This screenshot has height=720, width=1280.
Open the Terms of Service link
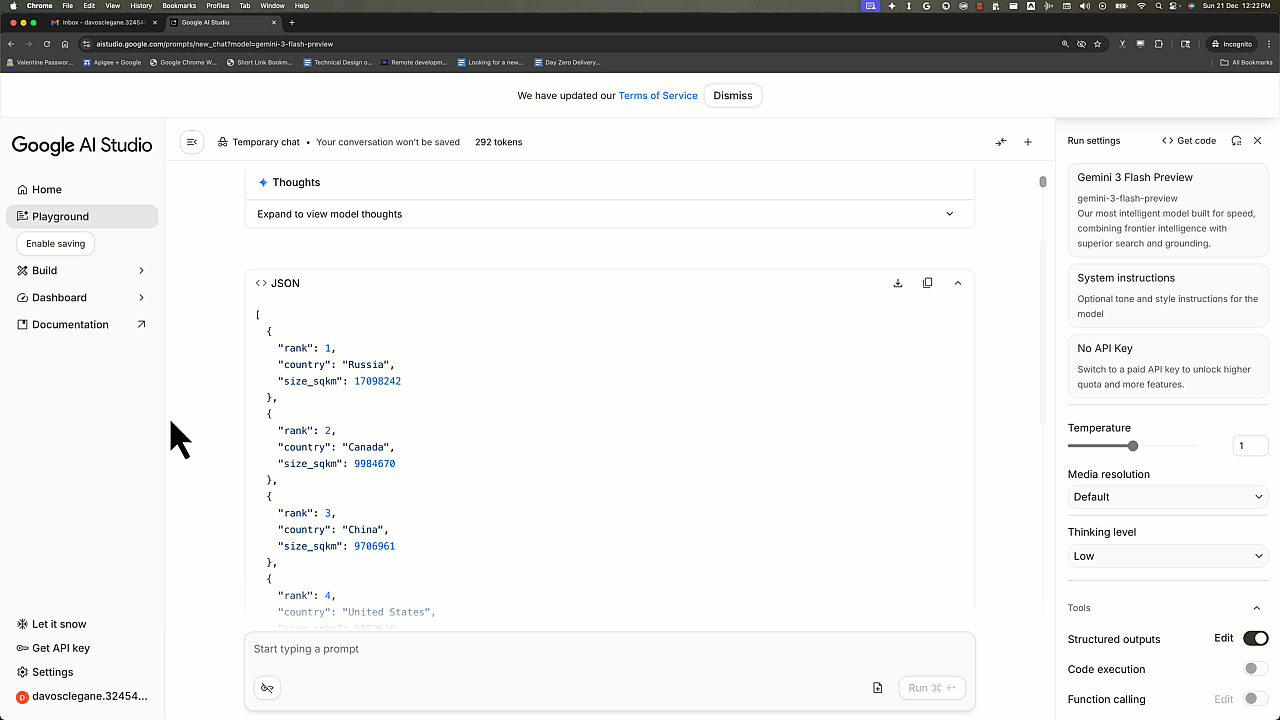(658, 95)
